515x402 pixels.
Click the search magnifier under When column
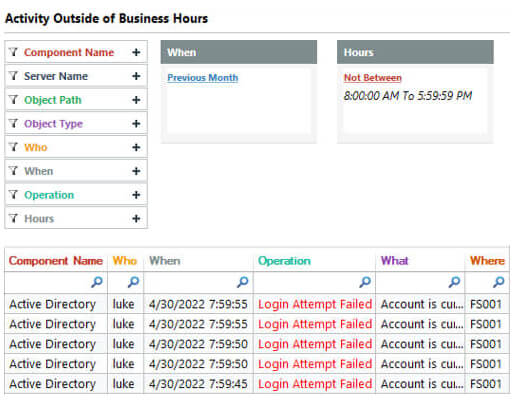(243, 282)
